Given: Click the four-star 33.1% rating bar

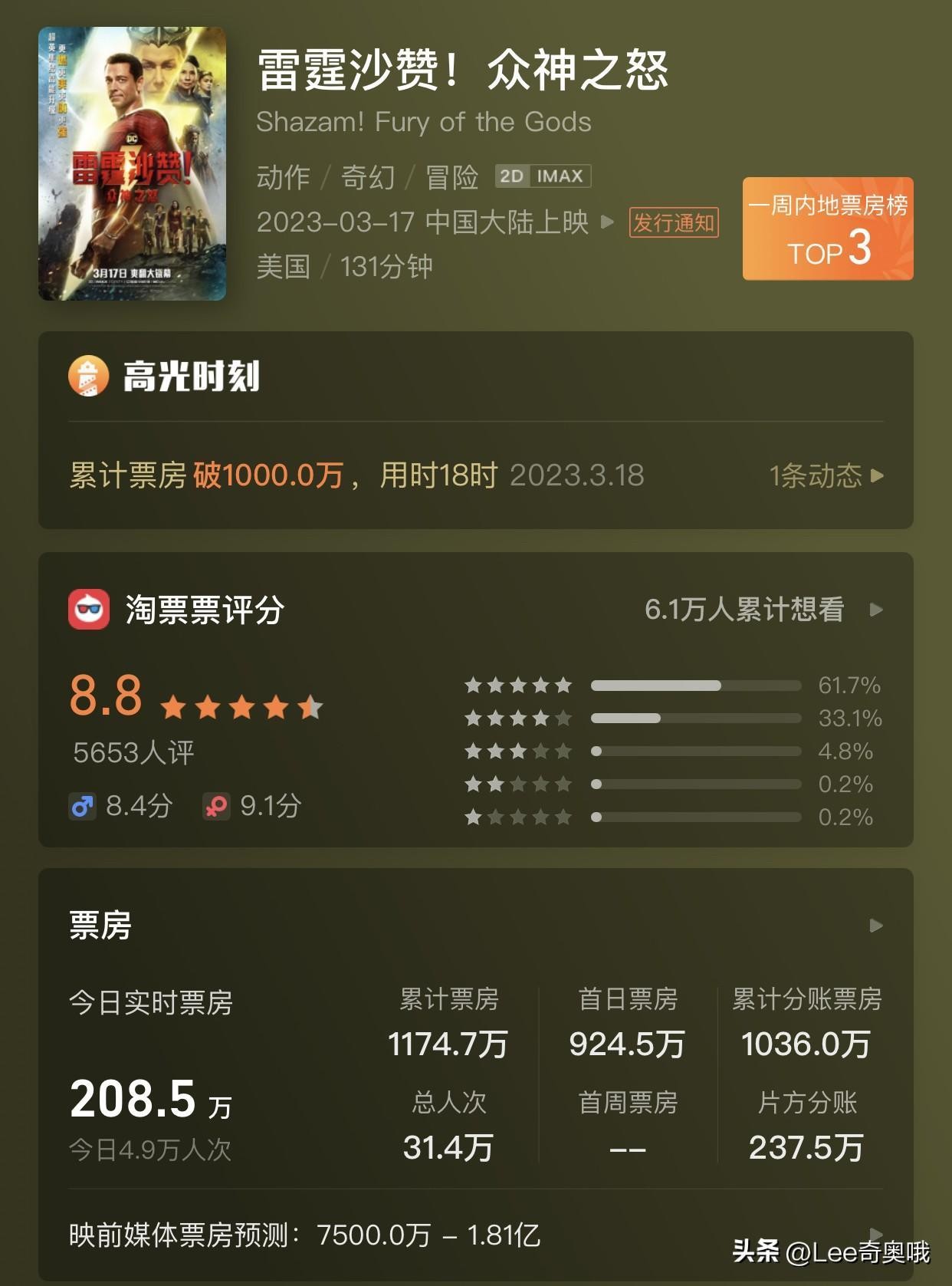Looking at the screenshot, I should click(696, 718).
